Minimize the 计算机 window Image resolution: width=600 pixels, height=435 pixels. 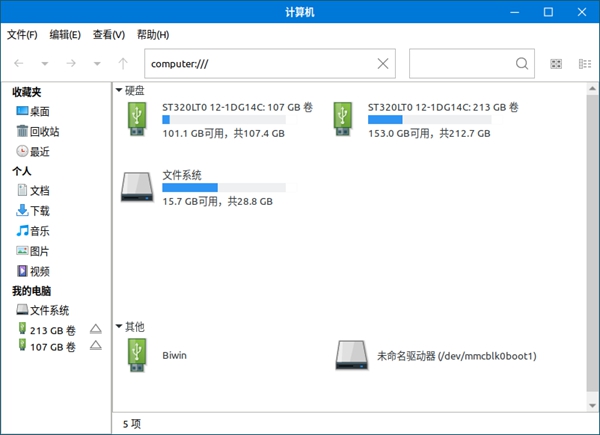pos(515,12)
